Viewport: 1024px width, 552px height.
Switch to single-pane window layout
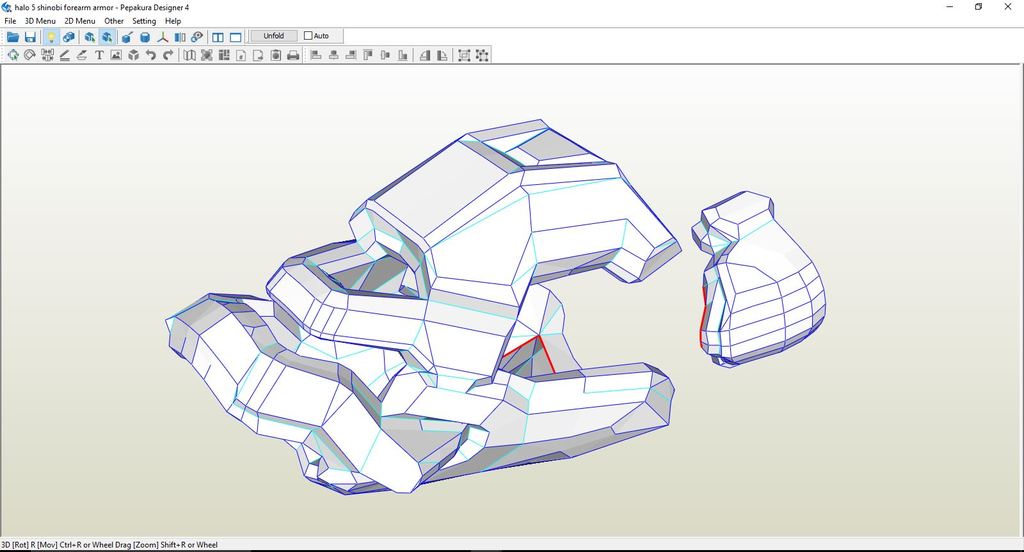click(x=236, y=37)
